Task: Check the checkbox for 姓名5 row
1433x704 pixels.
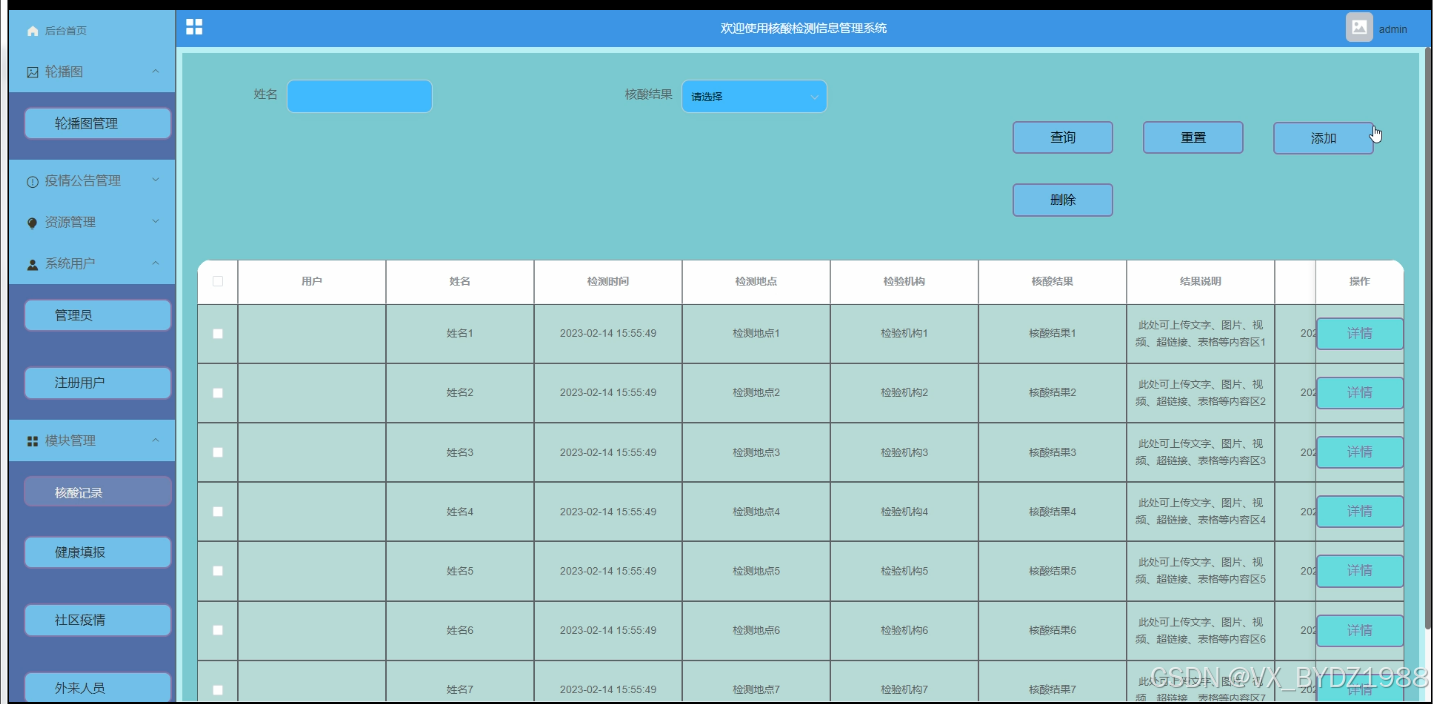Action: pos(217,571)
